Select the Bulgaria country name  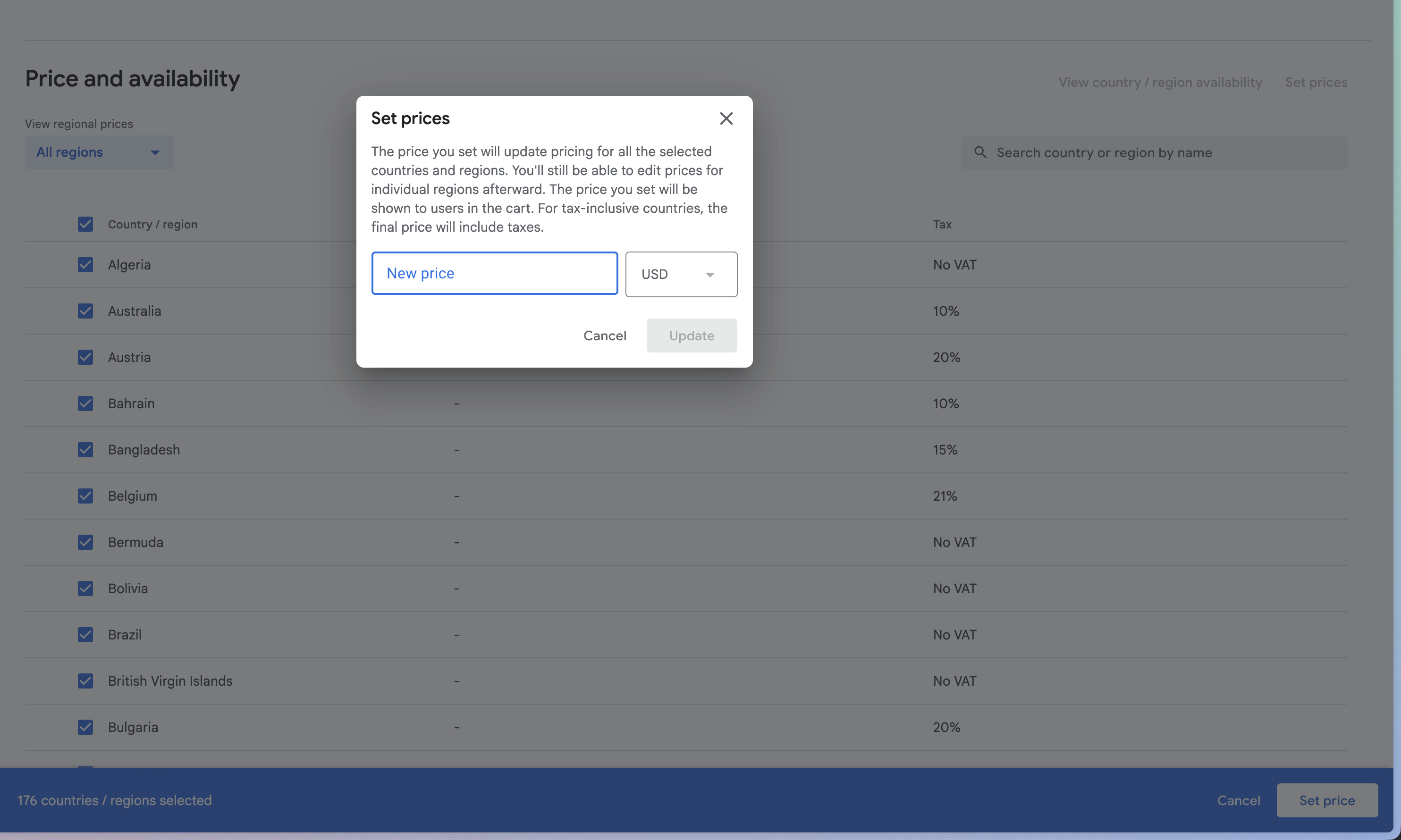pos(134,727)
